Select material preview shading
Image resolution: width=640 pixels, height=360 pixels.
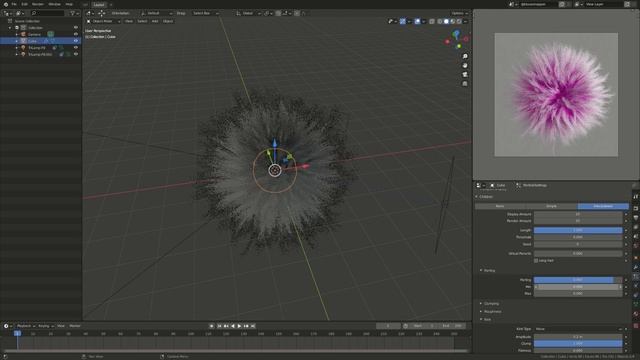coord(453,21)
